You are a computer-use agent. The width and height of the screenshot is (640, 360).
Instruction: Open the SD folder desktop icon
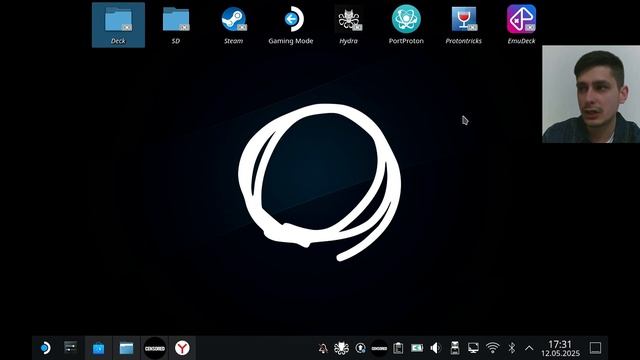(x=176, y=24)
